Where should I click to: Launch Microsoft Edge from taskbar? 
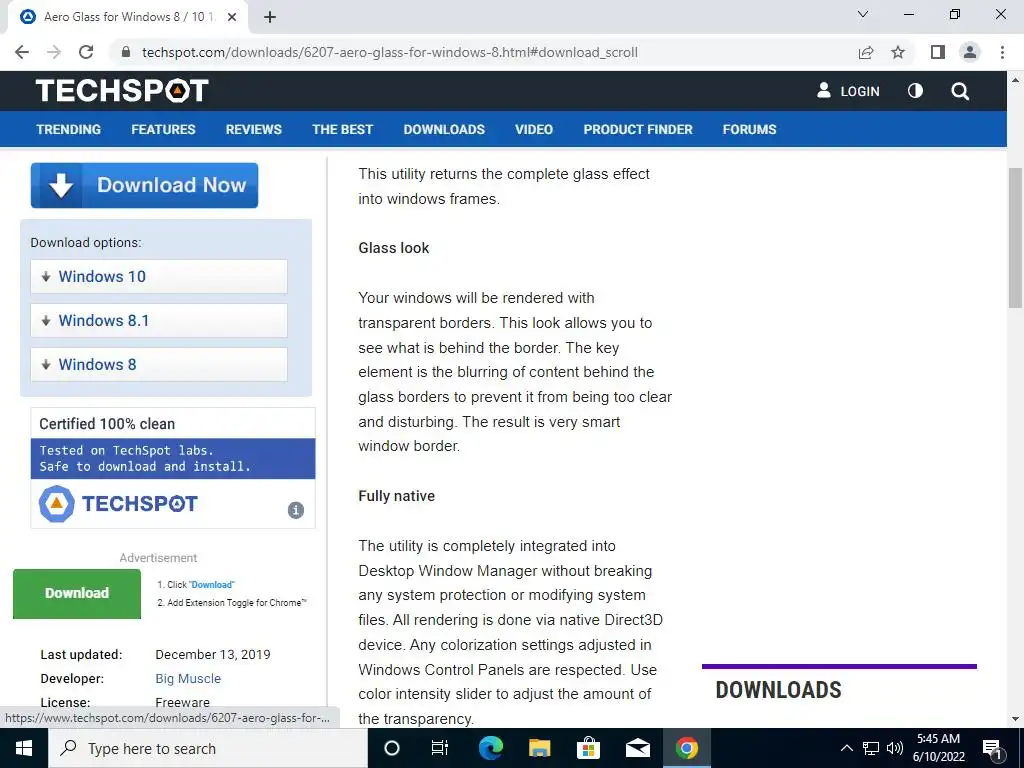click(x=490, y=748)
